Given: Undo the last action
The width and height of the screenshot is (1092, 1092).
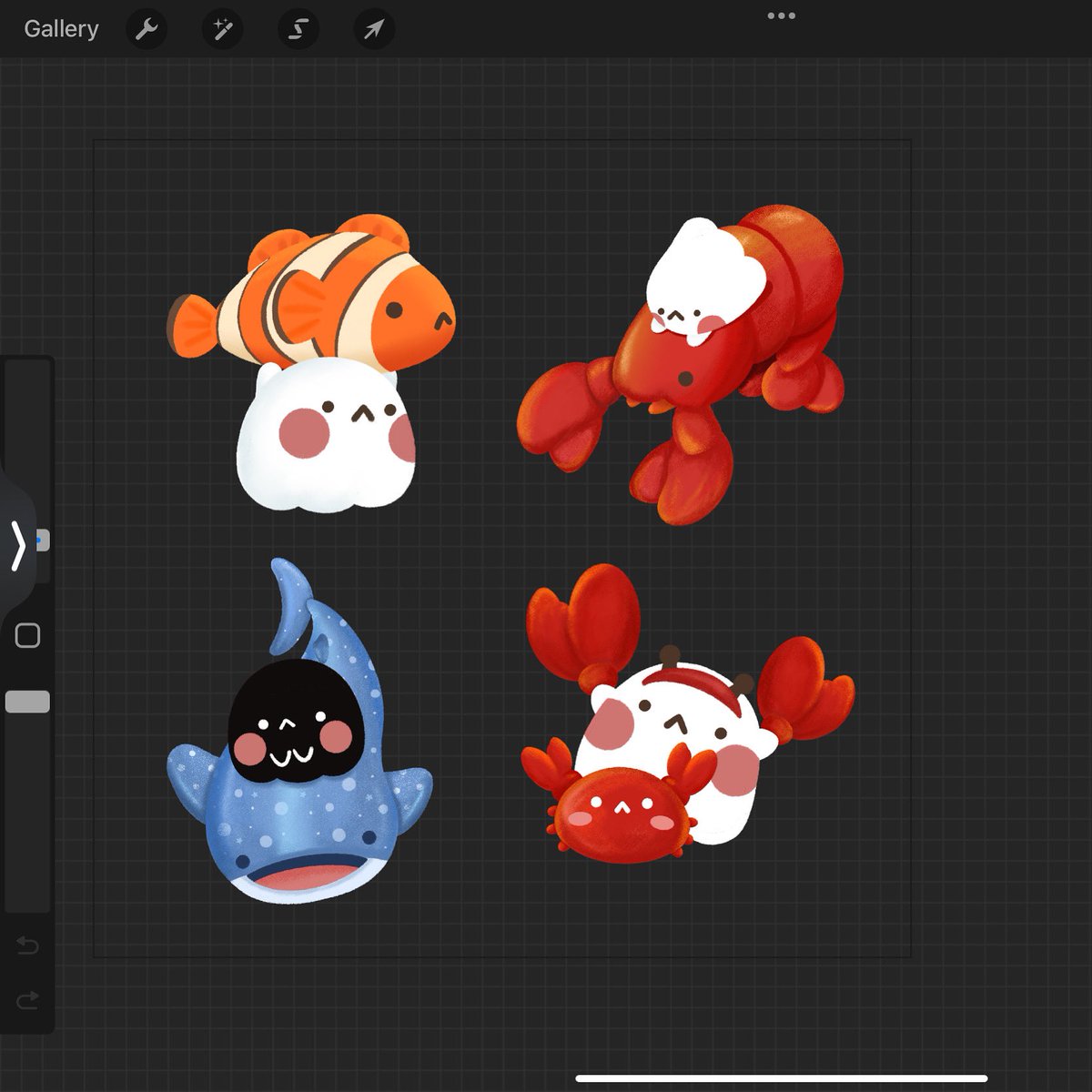Looking at the screenshot, I should coord(27,946).
